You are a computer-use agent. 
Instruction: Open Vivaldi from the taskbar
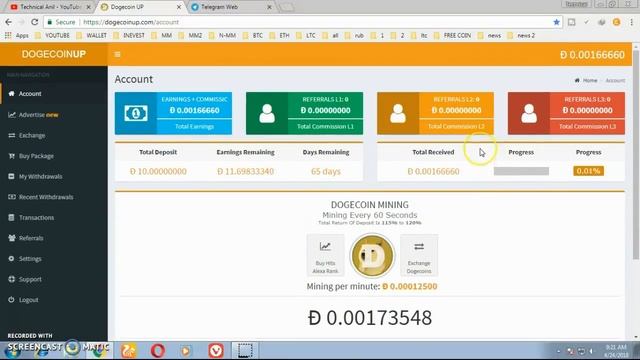216,350
